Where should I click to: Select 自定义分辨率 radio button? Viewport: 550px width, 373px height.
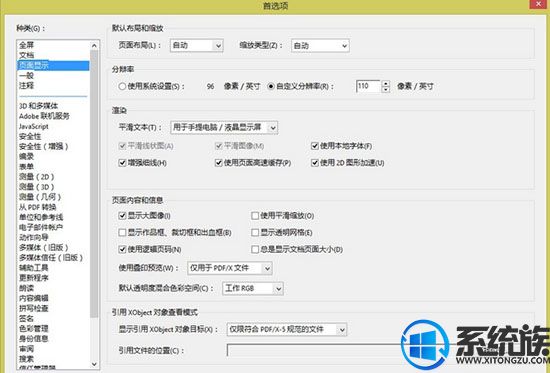pos(271,86)
